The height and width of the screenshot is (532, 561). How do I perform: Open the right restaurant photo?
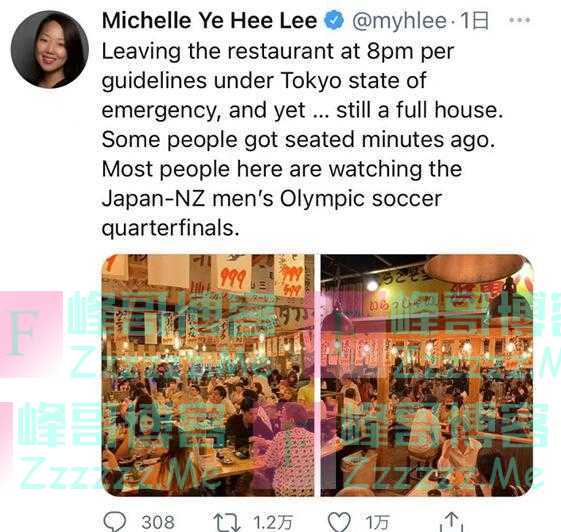[427, 375]
